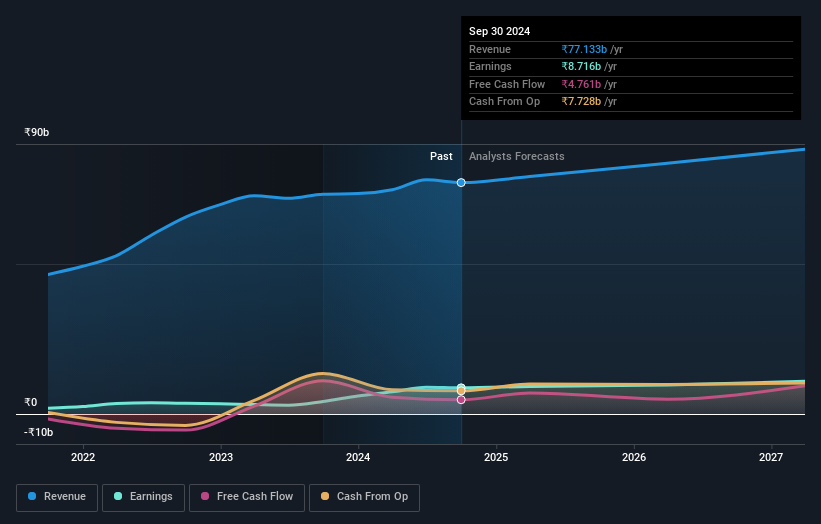Click the ₹0 y-axis label

[31, 402]
